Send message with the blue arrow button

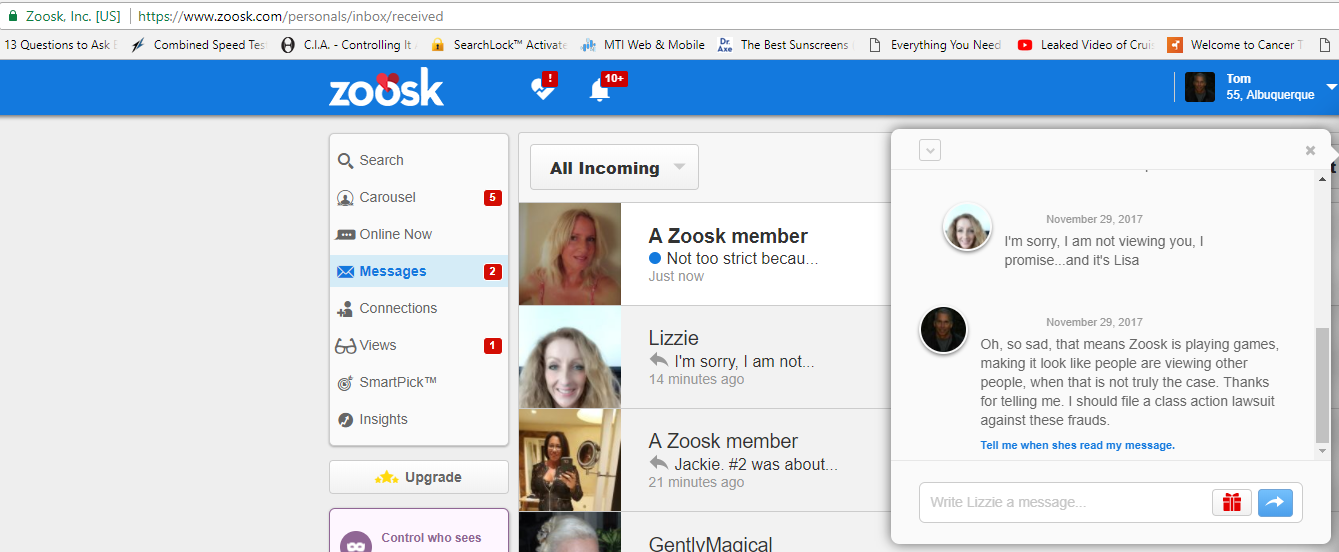pyautogui.click(x=1275, y=502)
